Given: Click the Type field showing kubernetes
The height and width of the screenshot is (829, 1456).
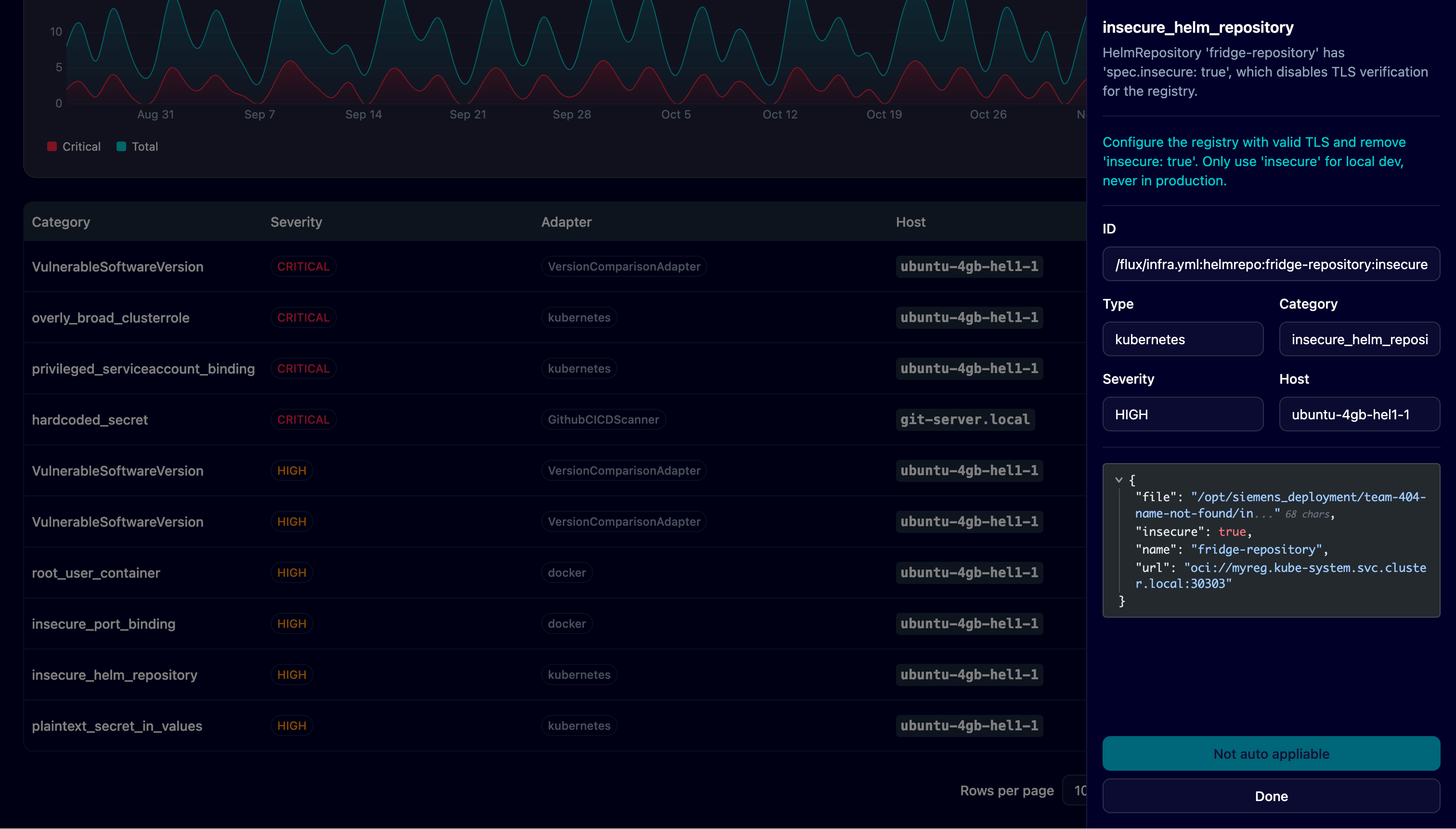Looking at the screenshot, I should (x=1182, y=339).
